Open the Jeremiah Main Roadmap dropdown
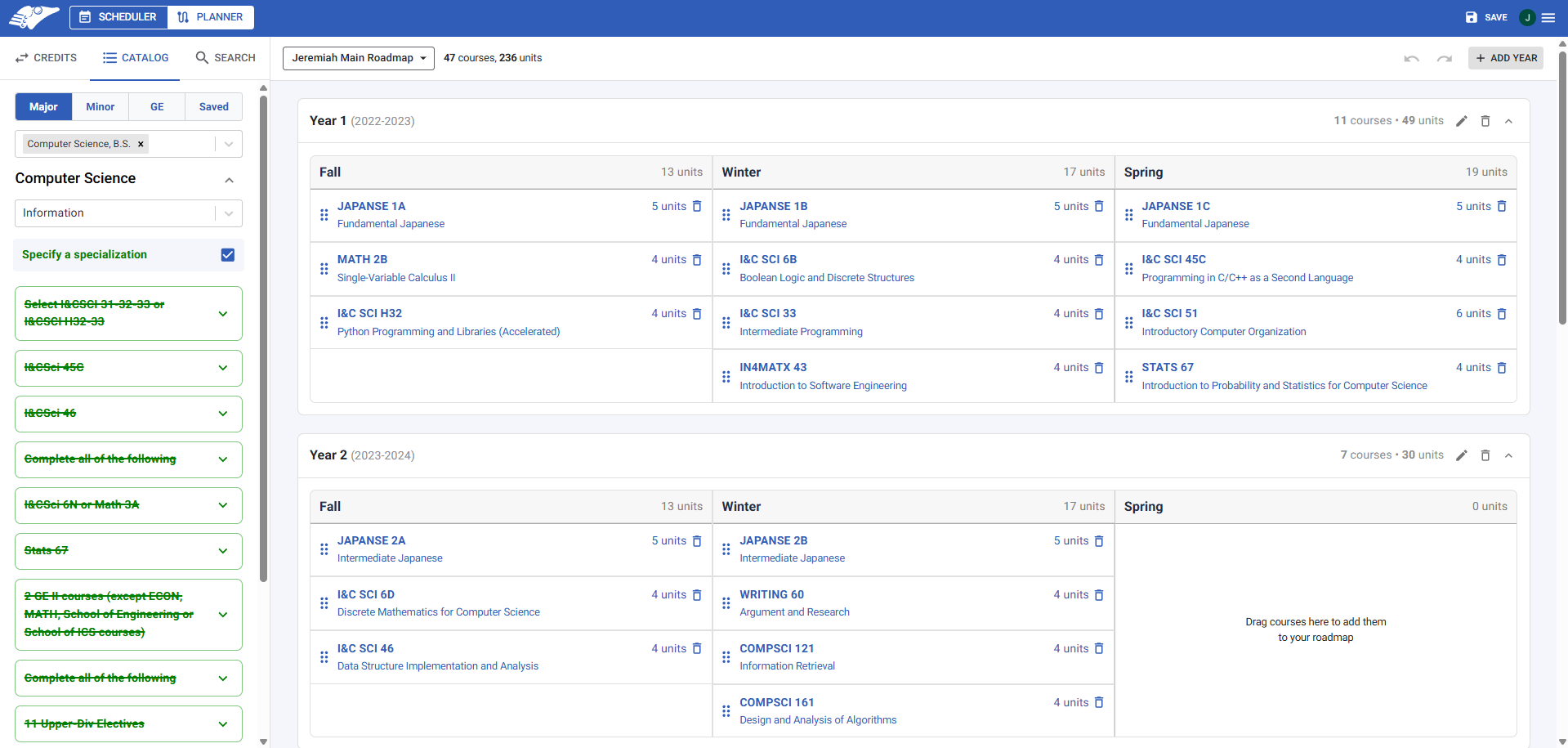 click(x=358, y=58)
